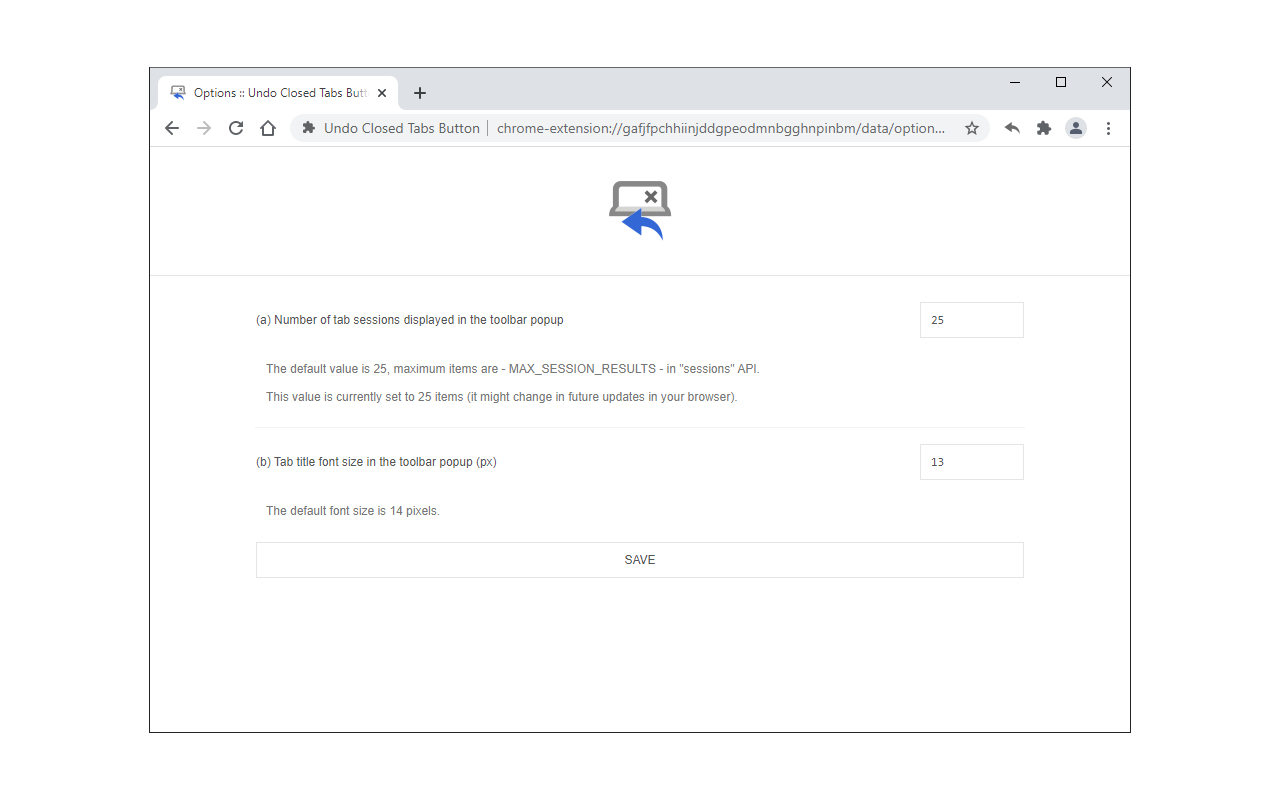Screen dimensions: 1280x800
Task: Click the tab favicon in the browser tab
Action: tap(177, 92)
